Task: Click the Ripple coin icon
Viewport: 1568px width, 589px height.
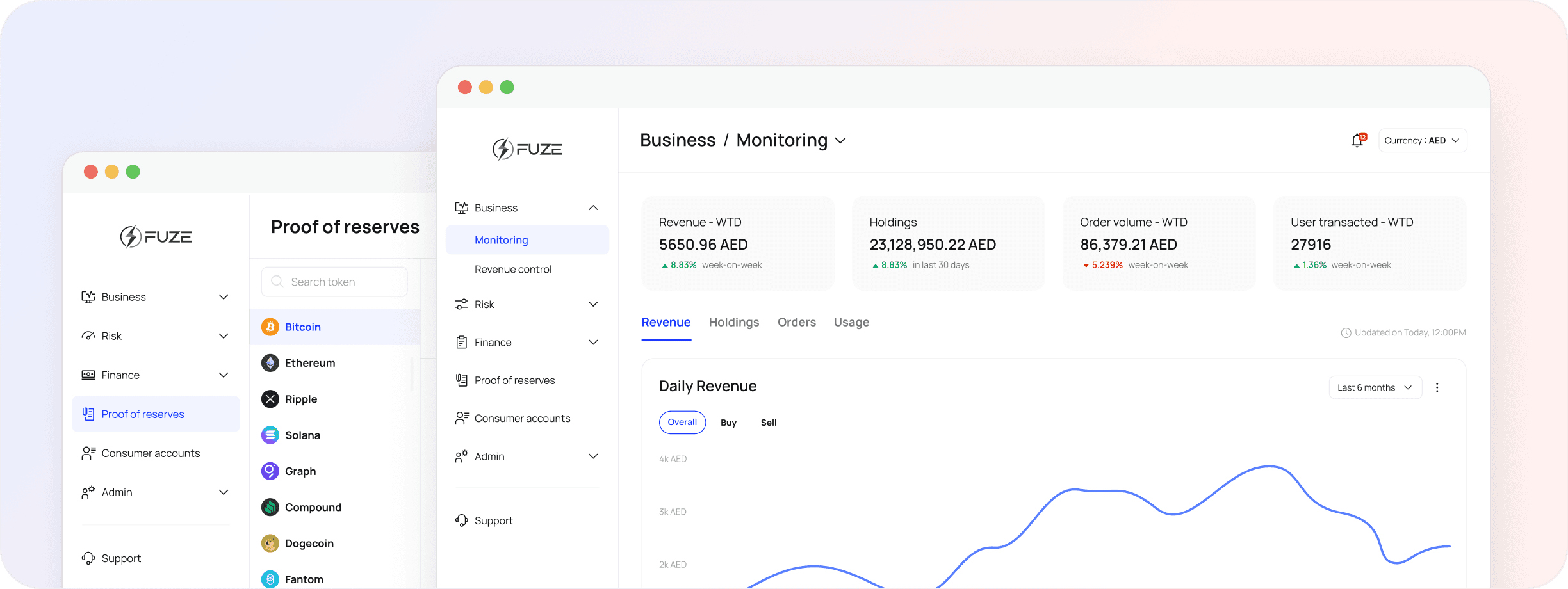Action: [270, 399]
